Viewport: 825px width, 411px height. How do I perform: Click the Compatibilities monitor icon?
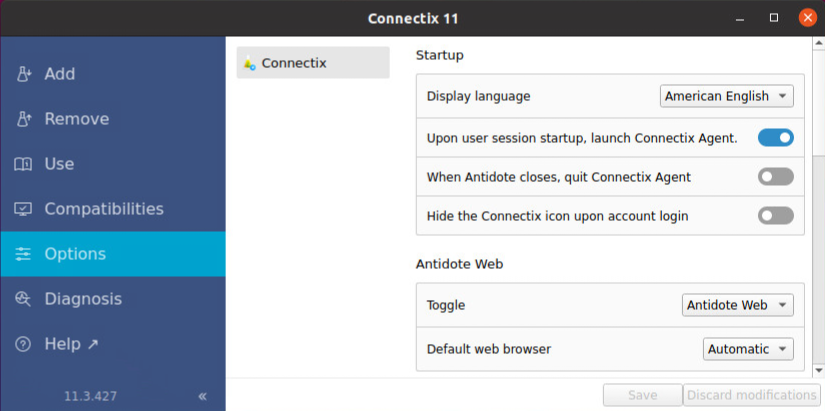click(x=24, y=209)
